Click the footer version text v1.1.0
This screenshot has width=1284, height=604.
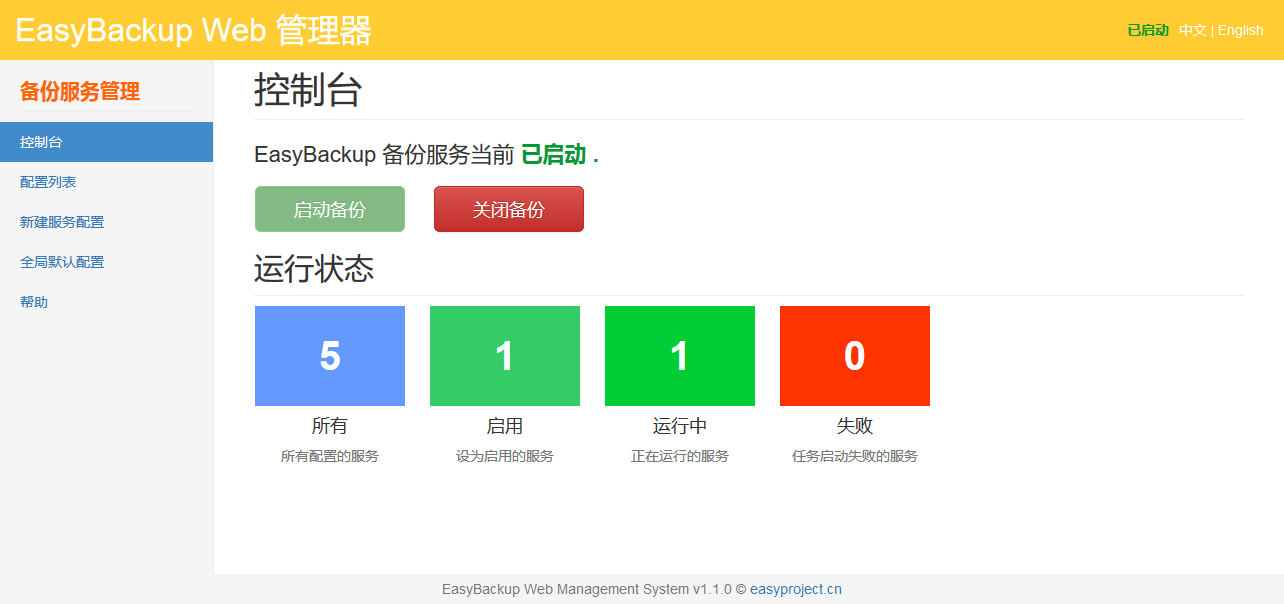point(712,589)
